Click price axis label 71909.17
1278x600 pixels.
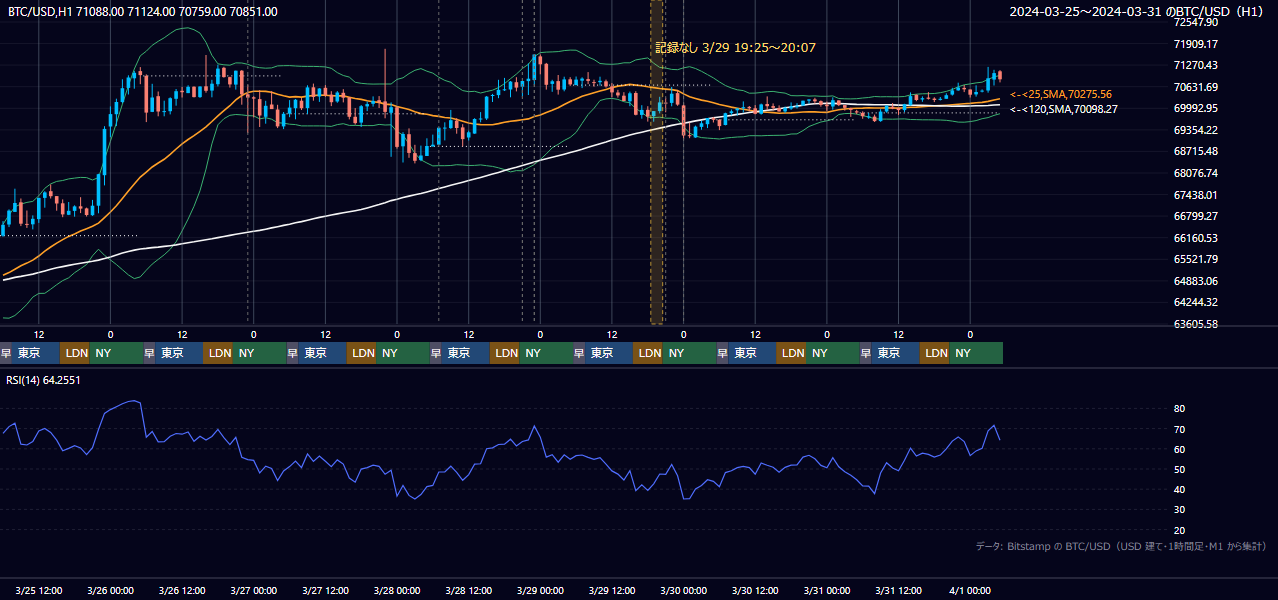1196,44
